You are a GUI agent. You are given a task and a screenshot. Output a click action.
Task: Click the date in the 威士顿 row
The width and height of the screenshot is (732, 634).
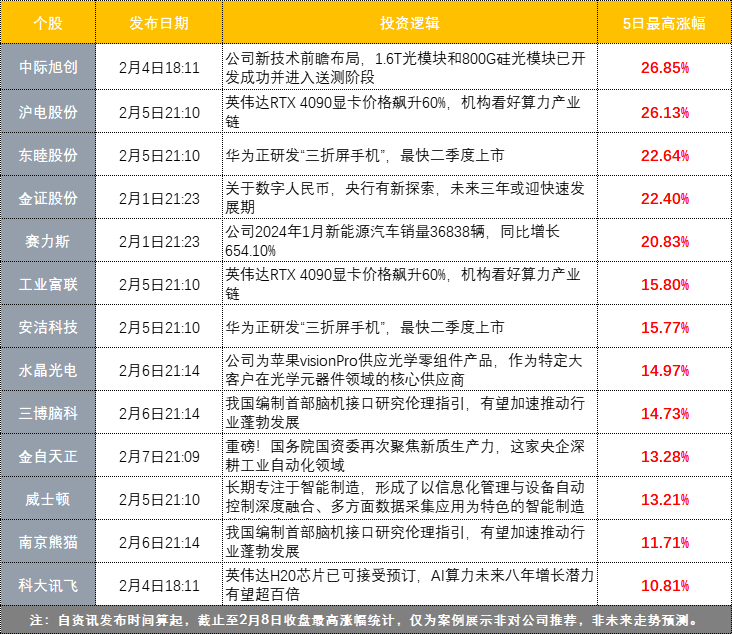pyautogui.click(x=159, y=499)
